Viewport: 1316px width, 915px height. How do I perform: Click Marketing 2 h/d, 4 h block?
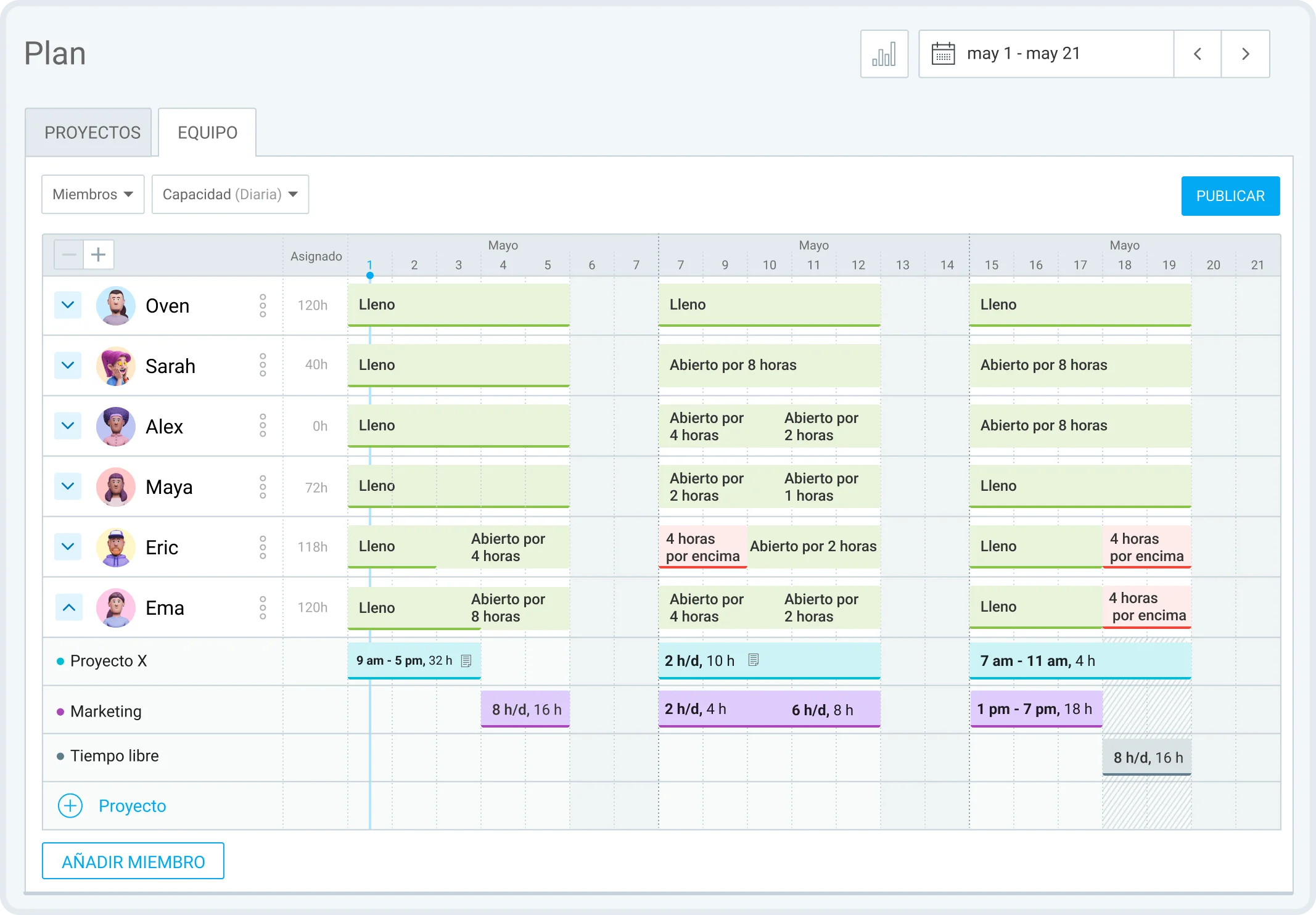[696, 709]
